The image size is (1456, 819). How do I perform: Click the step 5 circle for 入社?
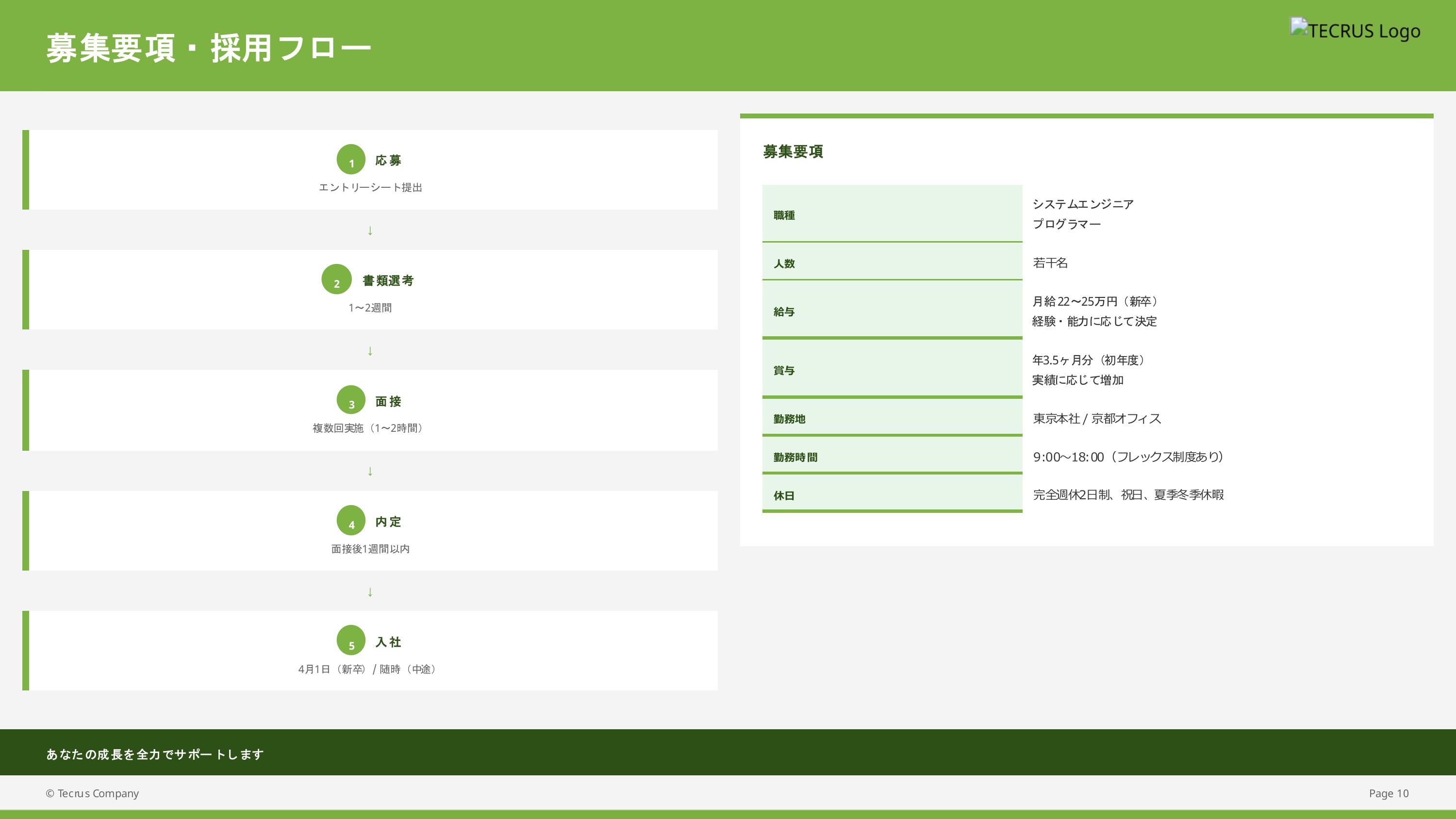click(x=351, y=640)
